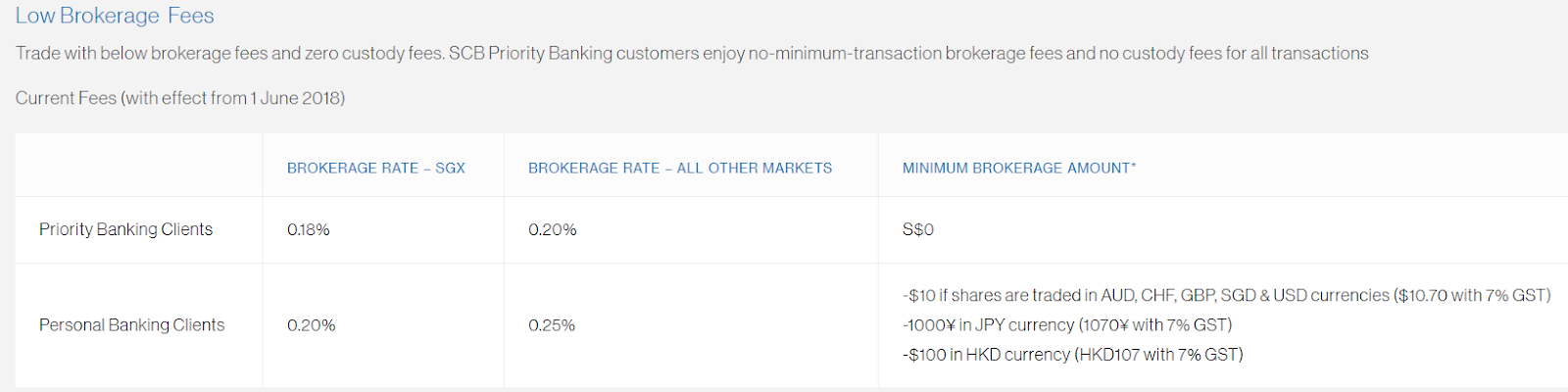Image resolution: width=1568 pixels, height=392 pixels.
Task: Click the "Priority Banking Clients" row label
Action: pos(125,229)
